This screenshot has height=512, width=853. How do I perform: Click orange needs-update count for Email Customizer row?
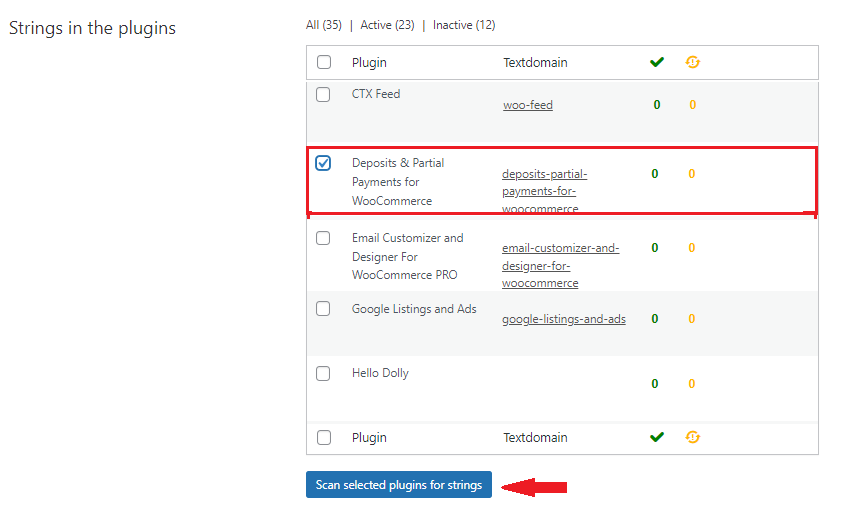(x=691, y=248)
